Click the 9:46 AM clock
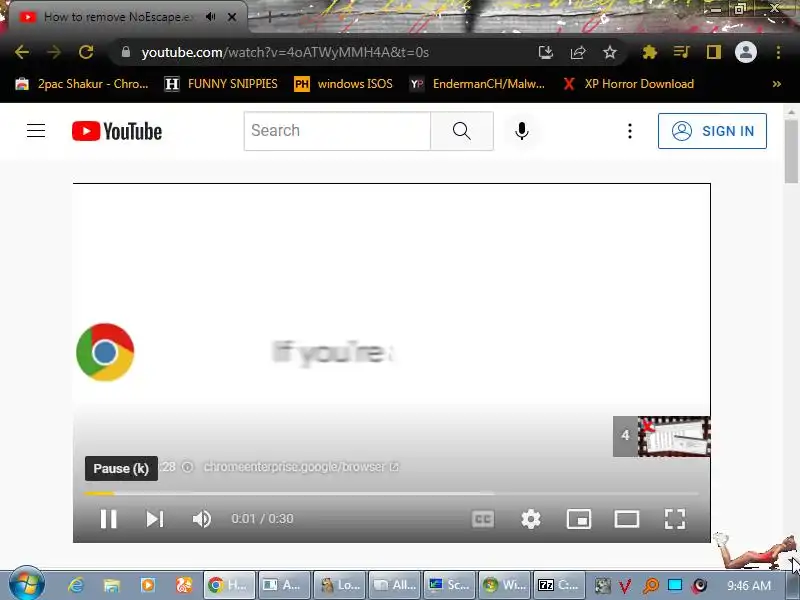The height and width of the screenshot is (600, 800). (x=748, y=586)
